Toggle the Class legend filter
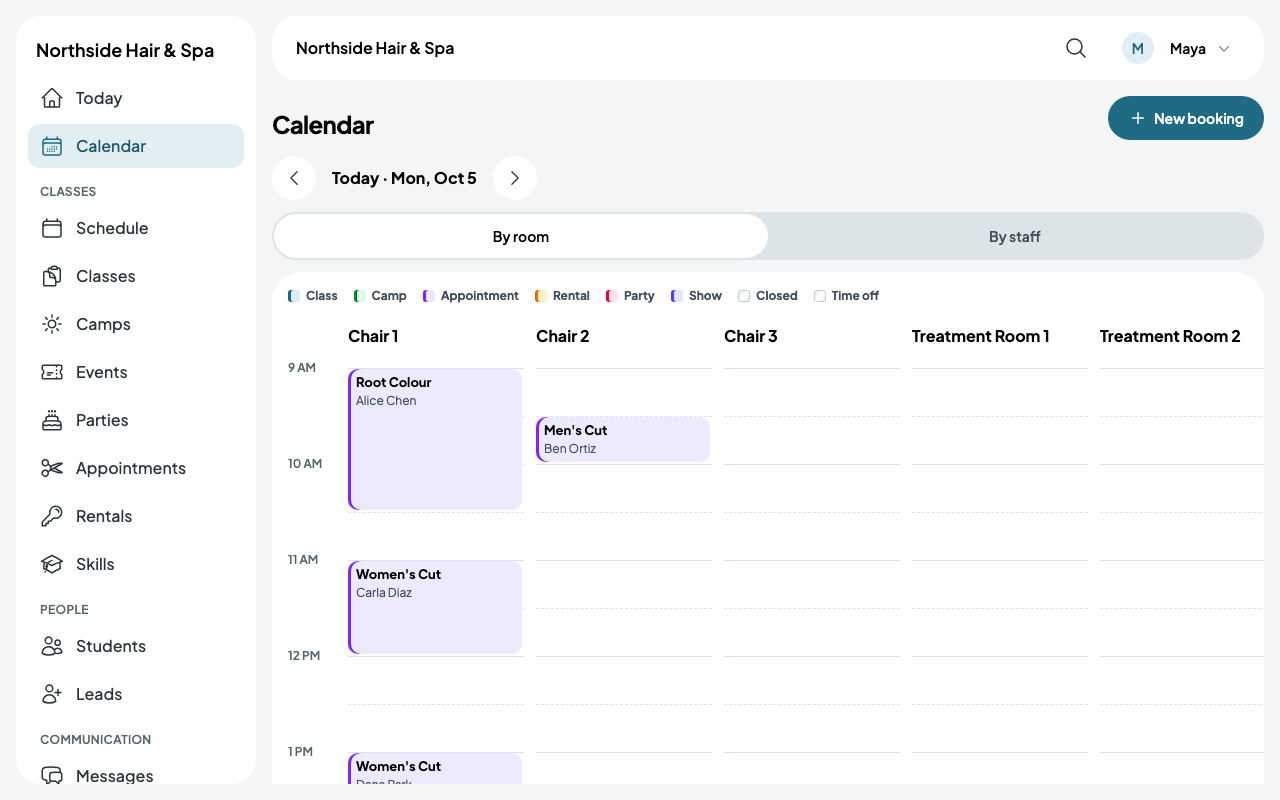The image size is (1280, 800). pyautogui.click(x=313, y=296)
